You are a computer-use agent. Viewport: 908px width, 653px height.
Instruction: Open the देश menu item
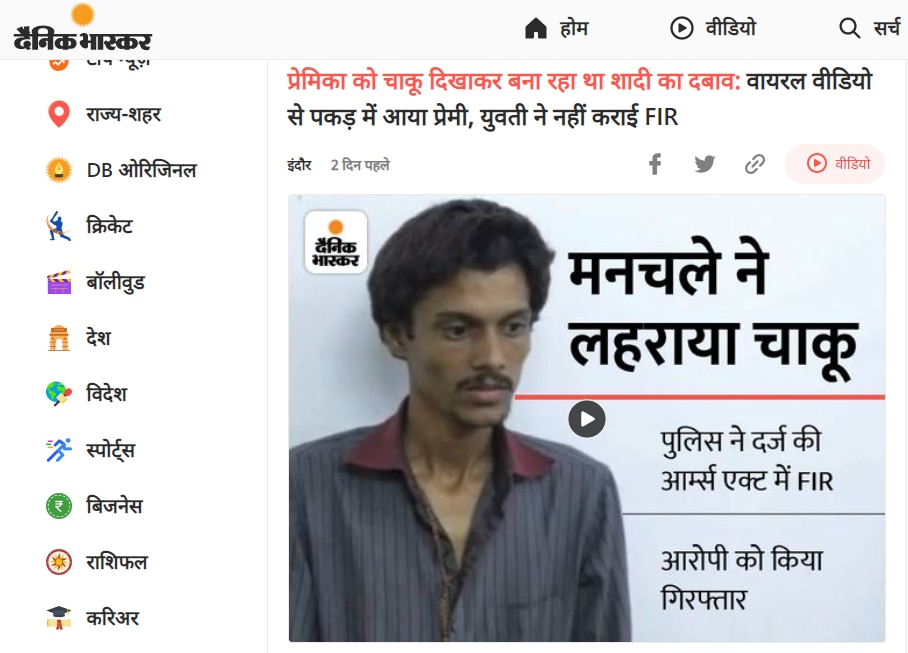point(98,337)
